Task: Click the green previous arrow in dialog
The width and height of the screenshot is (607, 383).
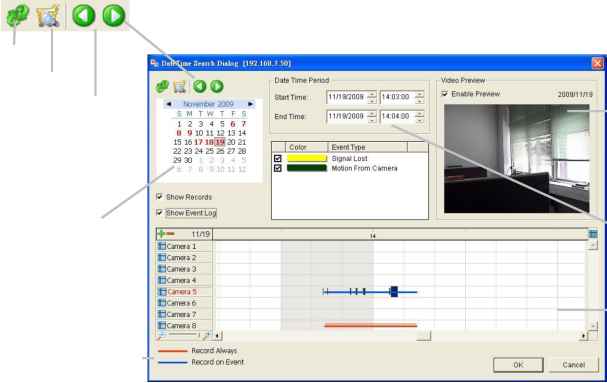Action: [200, 86]
